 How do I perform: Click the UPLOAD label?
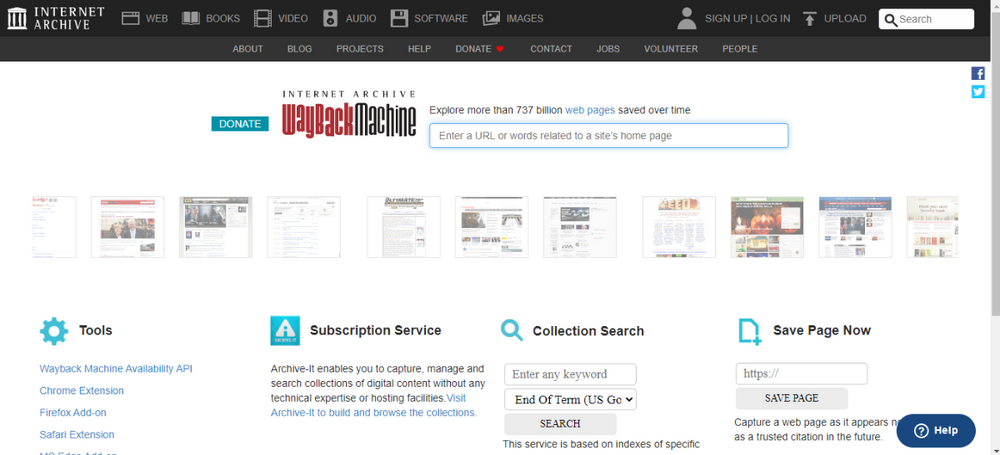coord(845,19)
